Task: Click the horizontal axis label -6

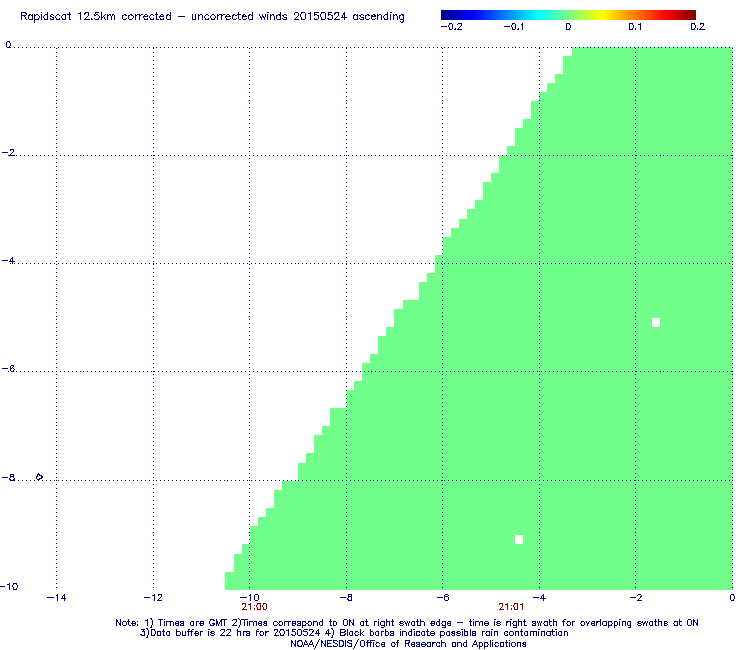Action: pos(443,598)
